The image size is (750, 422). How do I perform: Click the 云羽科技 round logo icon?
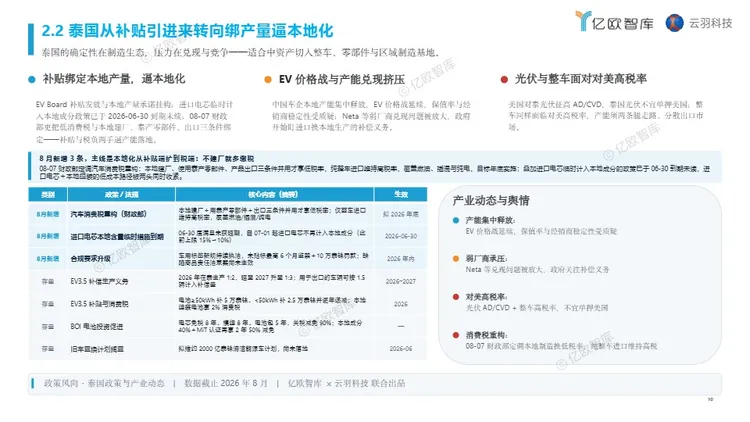click(674, 22)
